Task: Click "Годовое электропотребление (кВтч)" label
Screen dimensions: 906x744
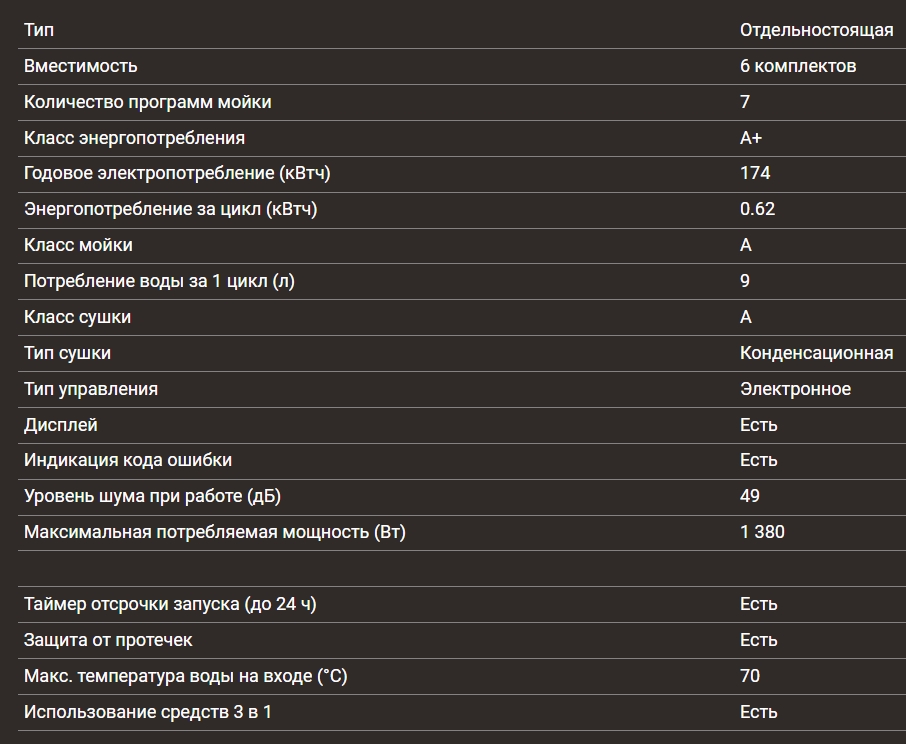Action: 177,173
